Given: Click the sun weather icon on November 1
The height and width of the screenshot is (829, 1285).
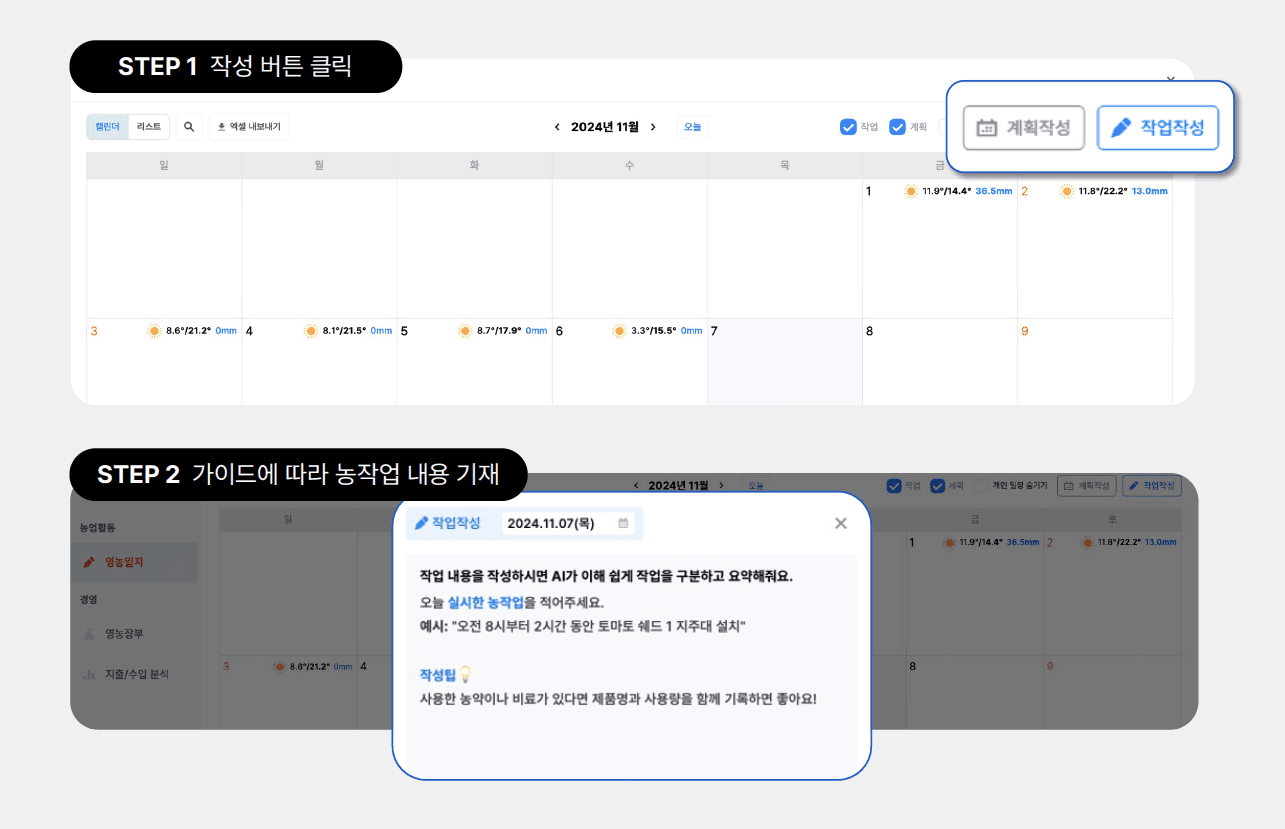Looking at the screenshot, I should tap(911, 190).
